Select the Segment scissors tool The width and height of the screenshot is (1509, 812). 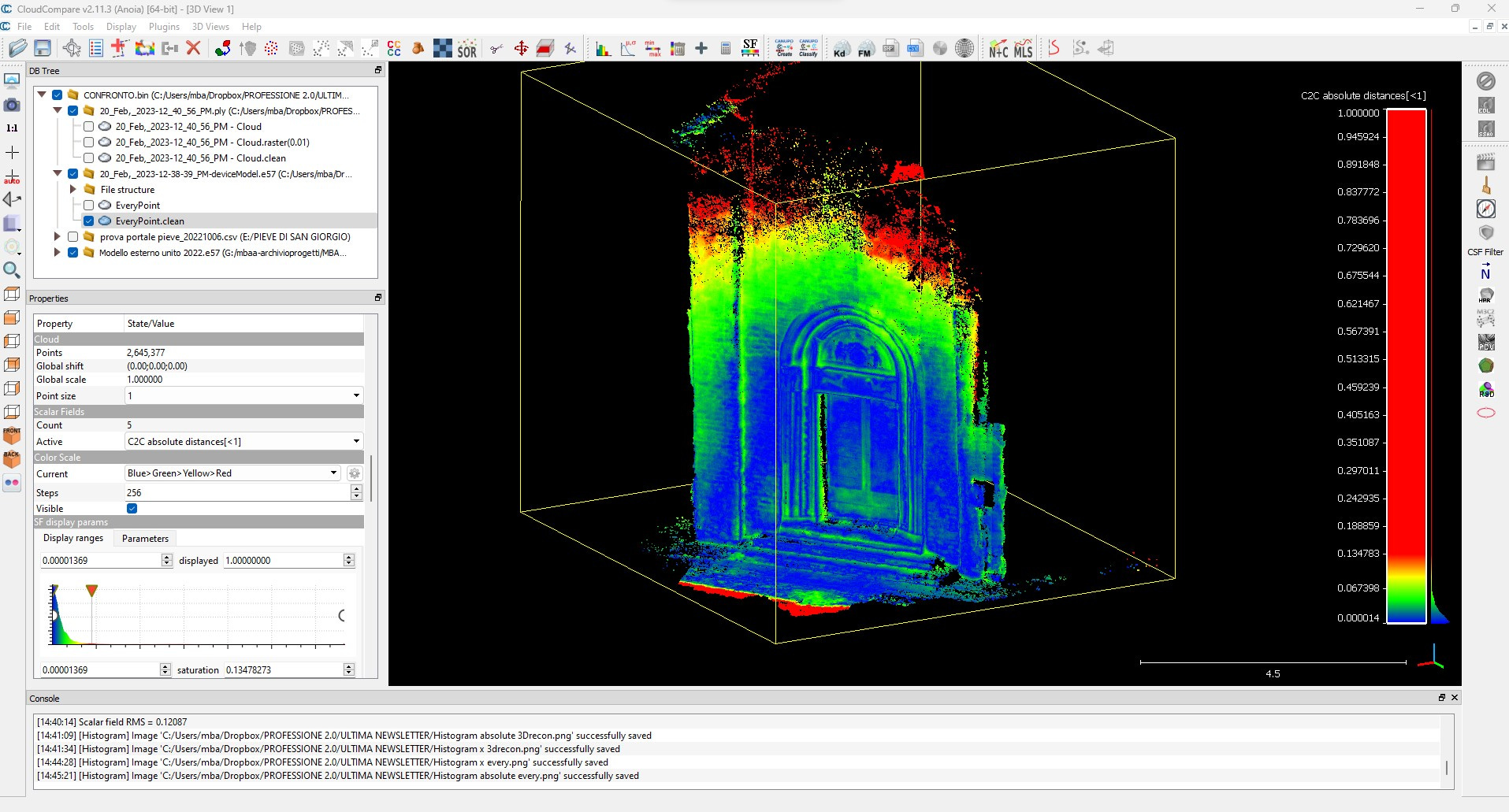coord(496,48)
